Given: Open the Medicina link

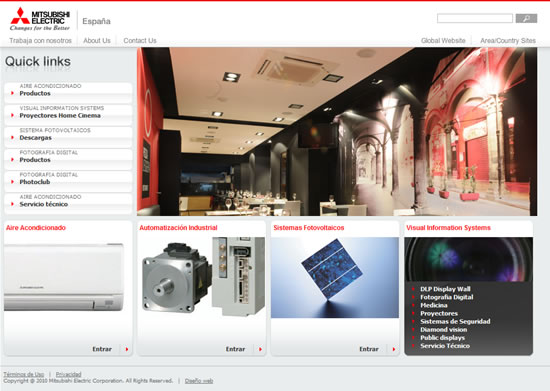Looking at the screenshot, I should coord(434,305).
